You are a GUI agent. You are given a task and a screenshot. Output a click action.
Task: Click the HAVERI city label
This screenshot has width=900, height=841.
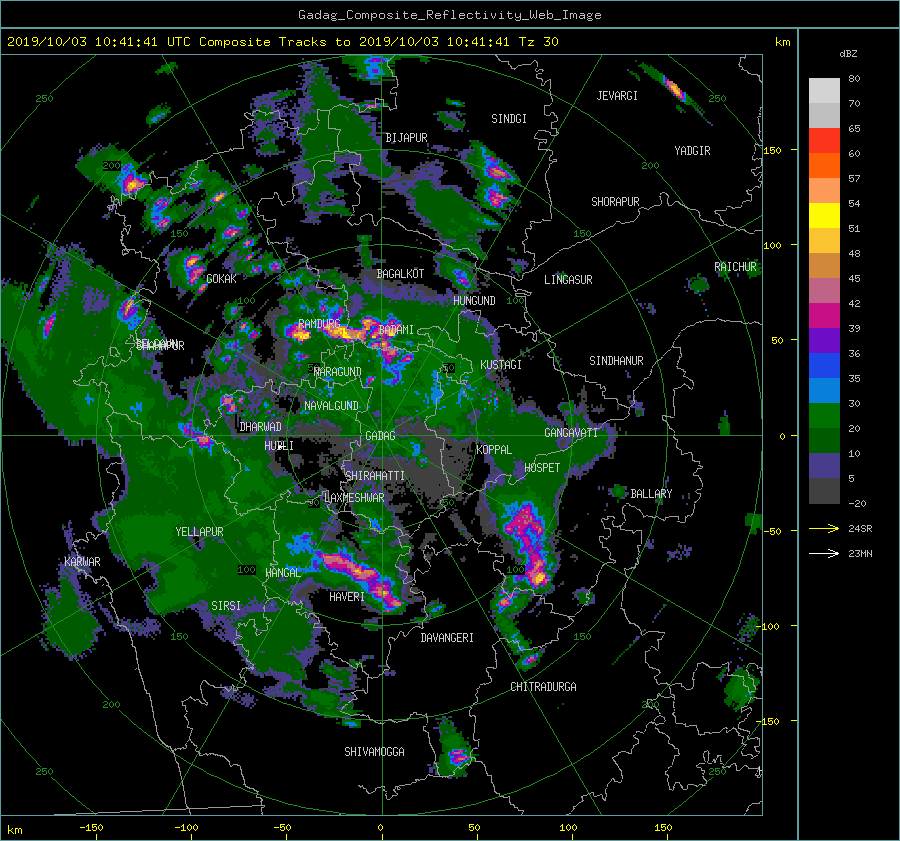tap(347, 597)
